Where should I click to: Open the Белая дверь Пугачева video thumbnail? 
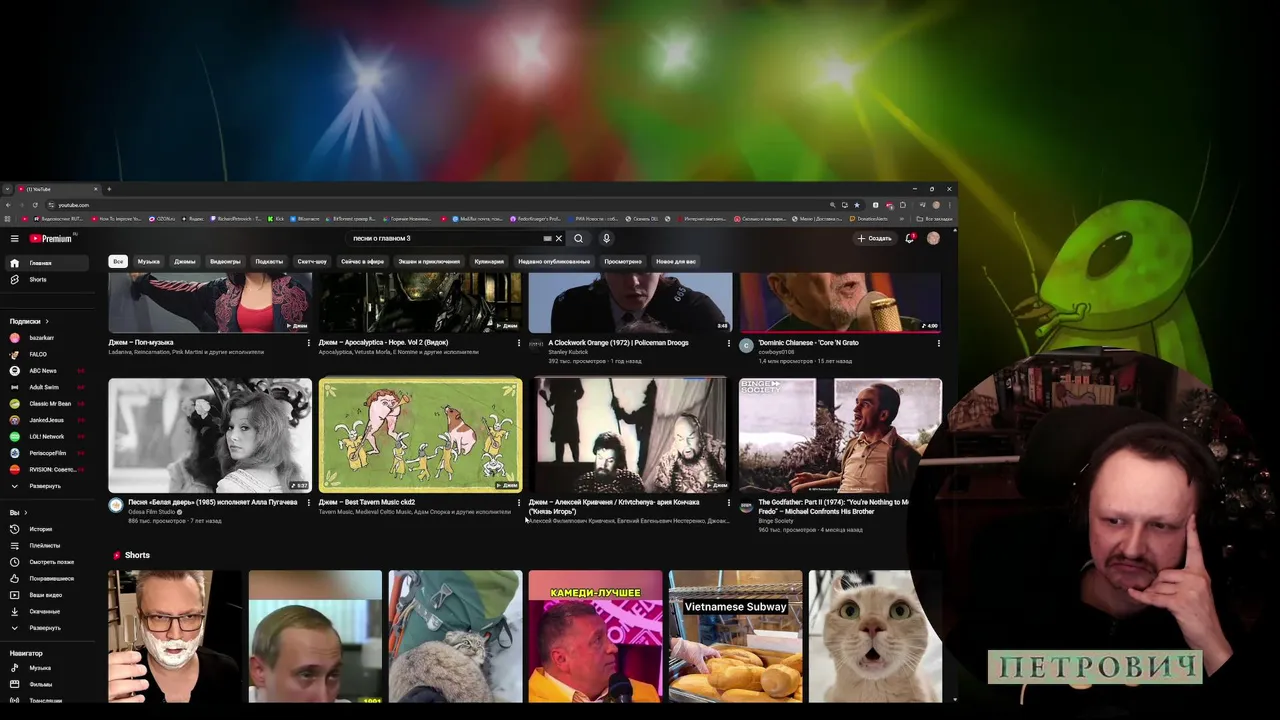point(210,435)
